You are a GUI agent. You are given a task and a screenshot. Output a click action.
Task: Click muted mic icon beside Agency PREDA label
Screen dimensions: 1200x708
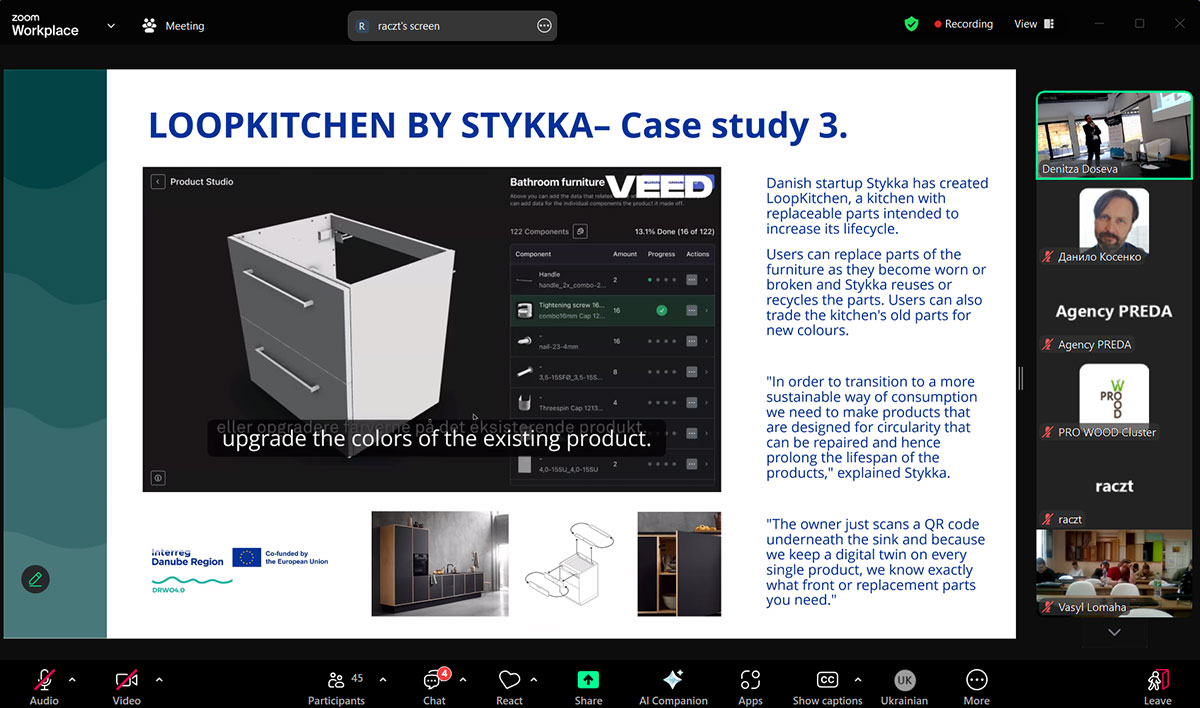pyautogui.click(x=1049, y=345)
